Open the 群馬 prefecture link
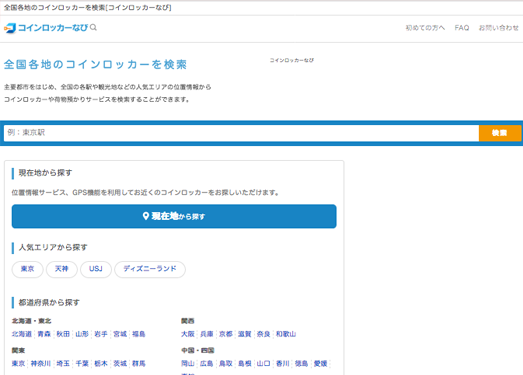The image size is (523, 375). click(139, 363)
